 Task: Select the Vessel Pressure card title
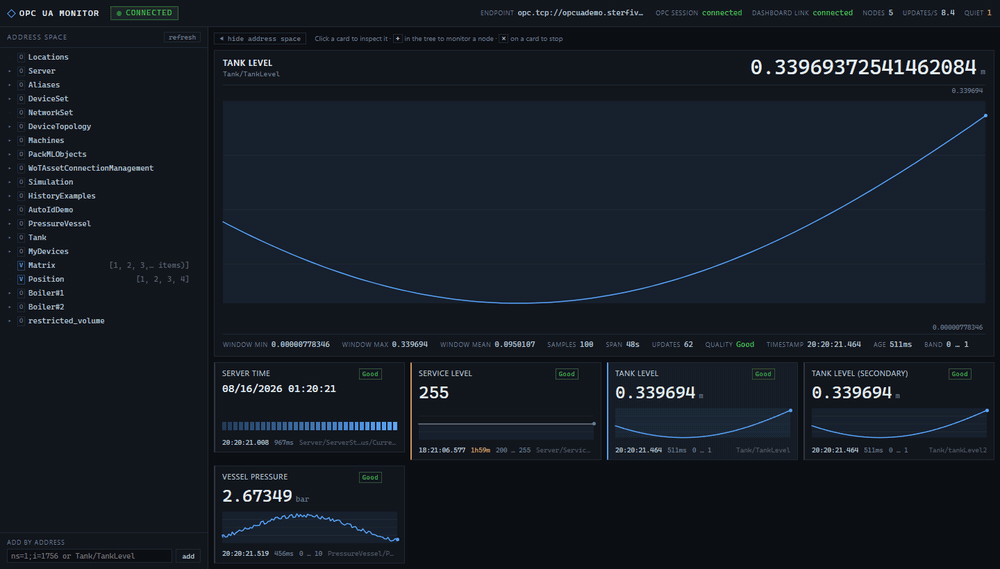pos(254,477)
